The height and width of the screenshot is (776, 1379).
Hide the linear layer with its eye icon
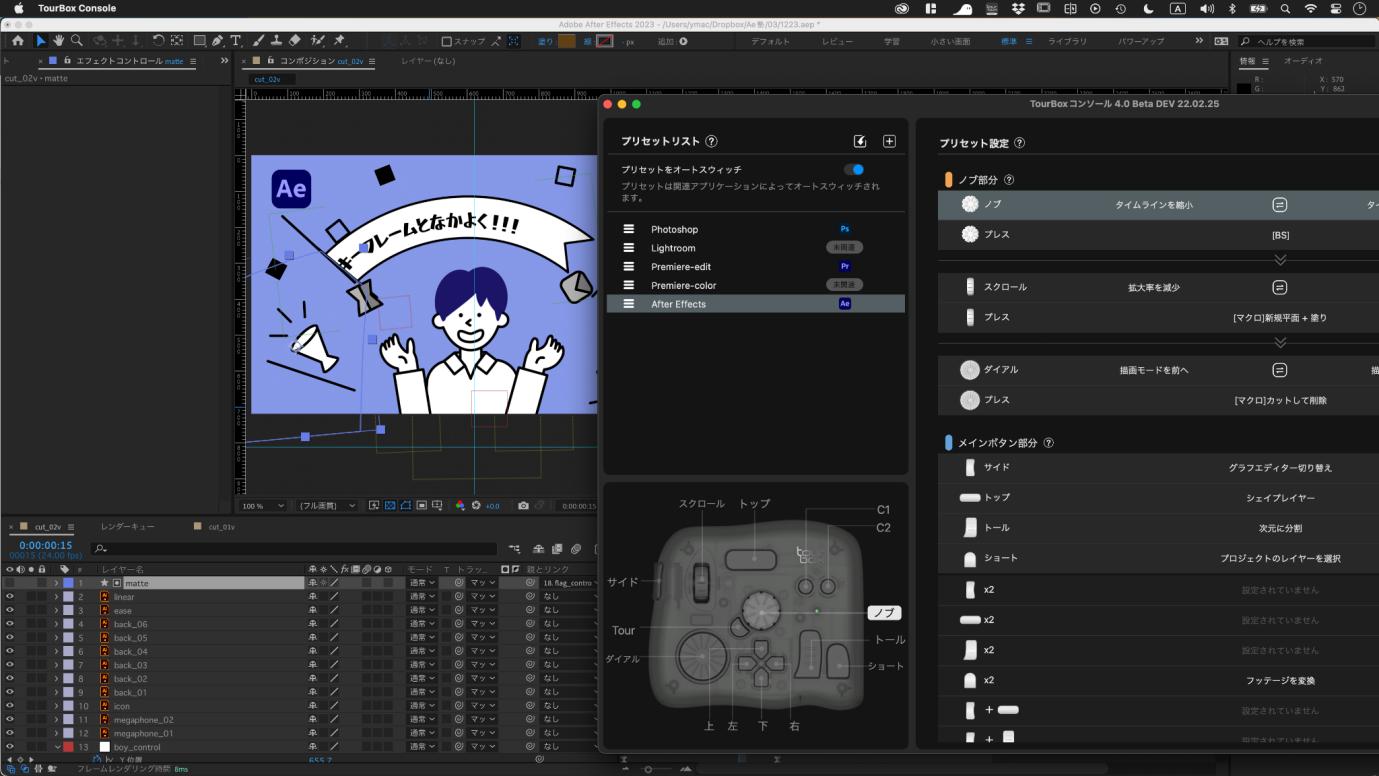click(x=10, y=597)
